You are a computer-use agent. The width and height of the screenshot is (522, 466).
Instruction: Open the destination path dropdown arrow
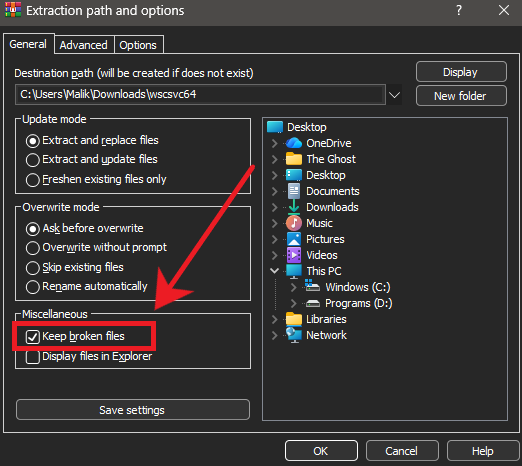tap(394, 95)
